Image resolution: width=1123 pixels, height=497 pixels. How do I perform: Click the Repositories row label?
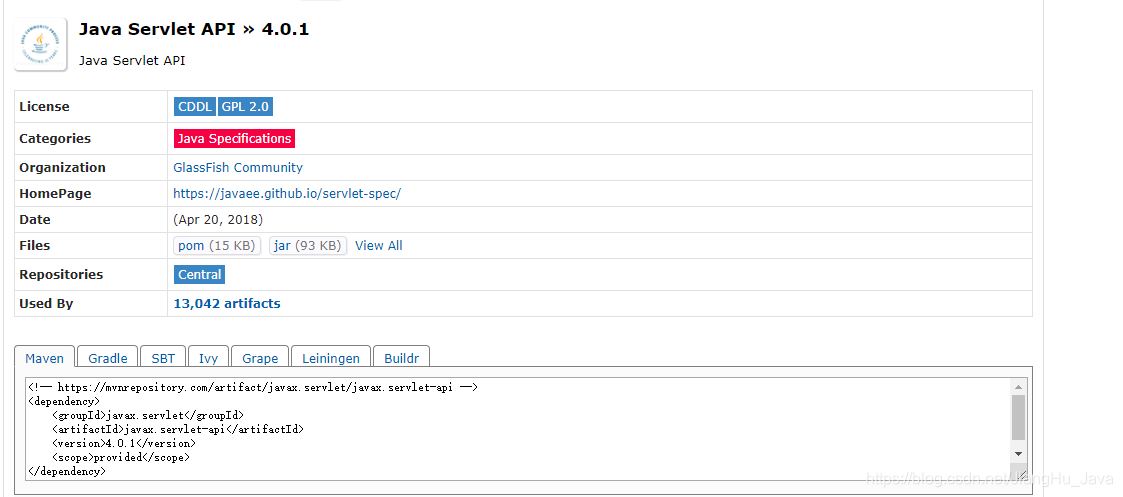61,274
